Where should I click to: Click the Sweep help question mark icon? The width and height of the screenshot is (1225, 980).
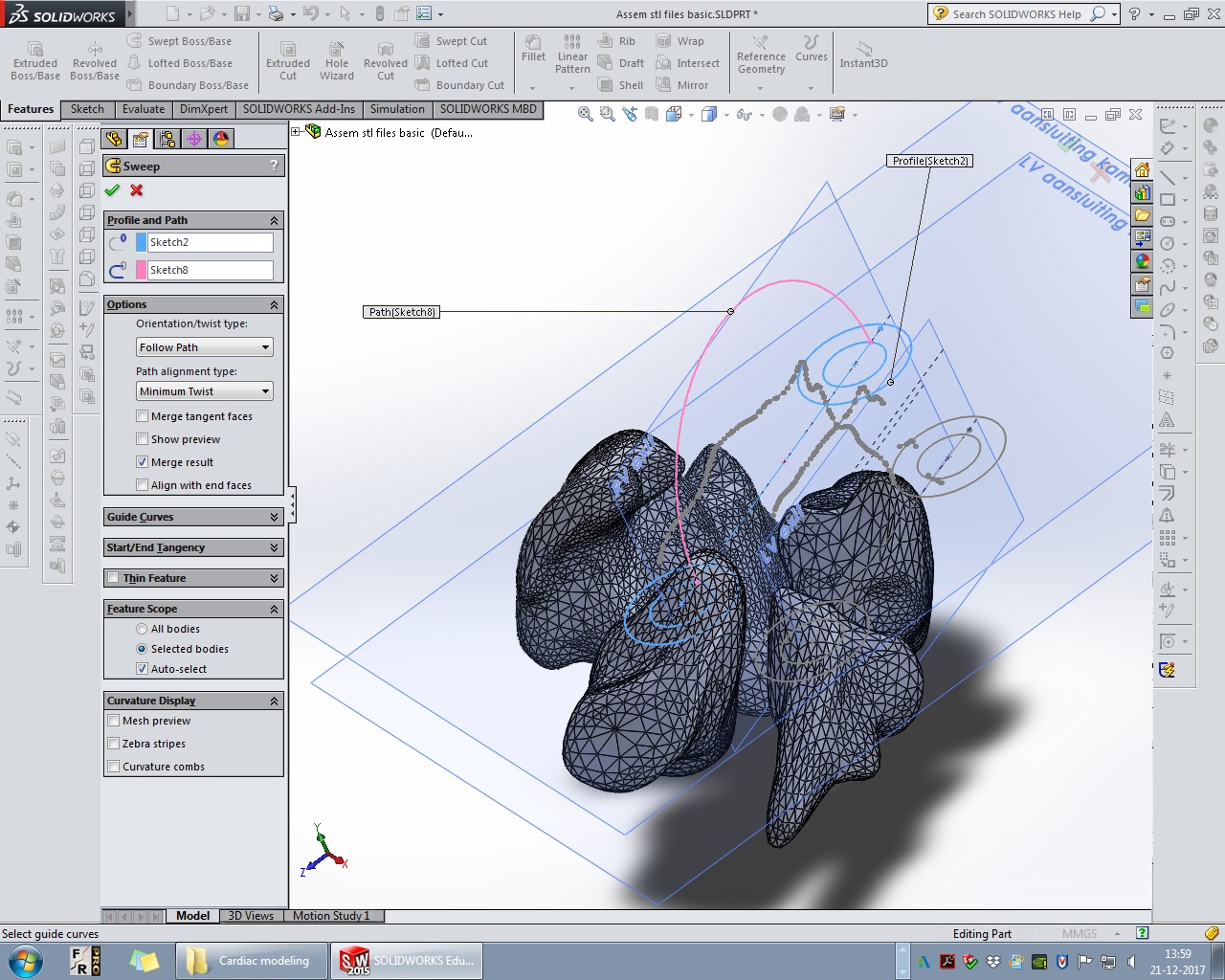274,166
